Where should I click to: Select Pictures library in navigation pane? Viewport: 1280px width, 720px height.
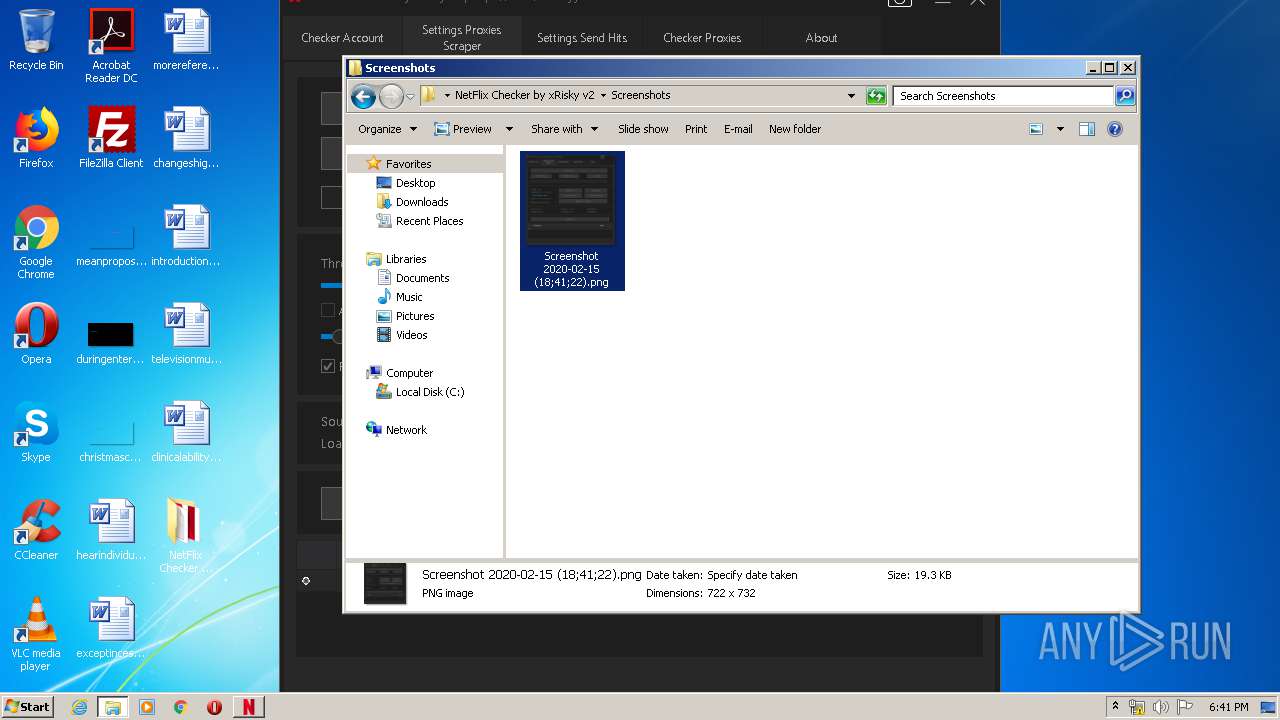[415, 316]
